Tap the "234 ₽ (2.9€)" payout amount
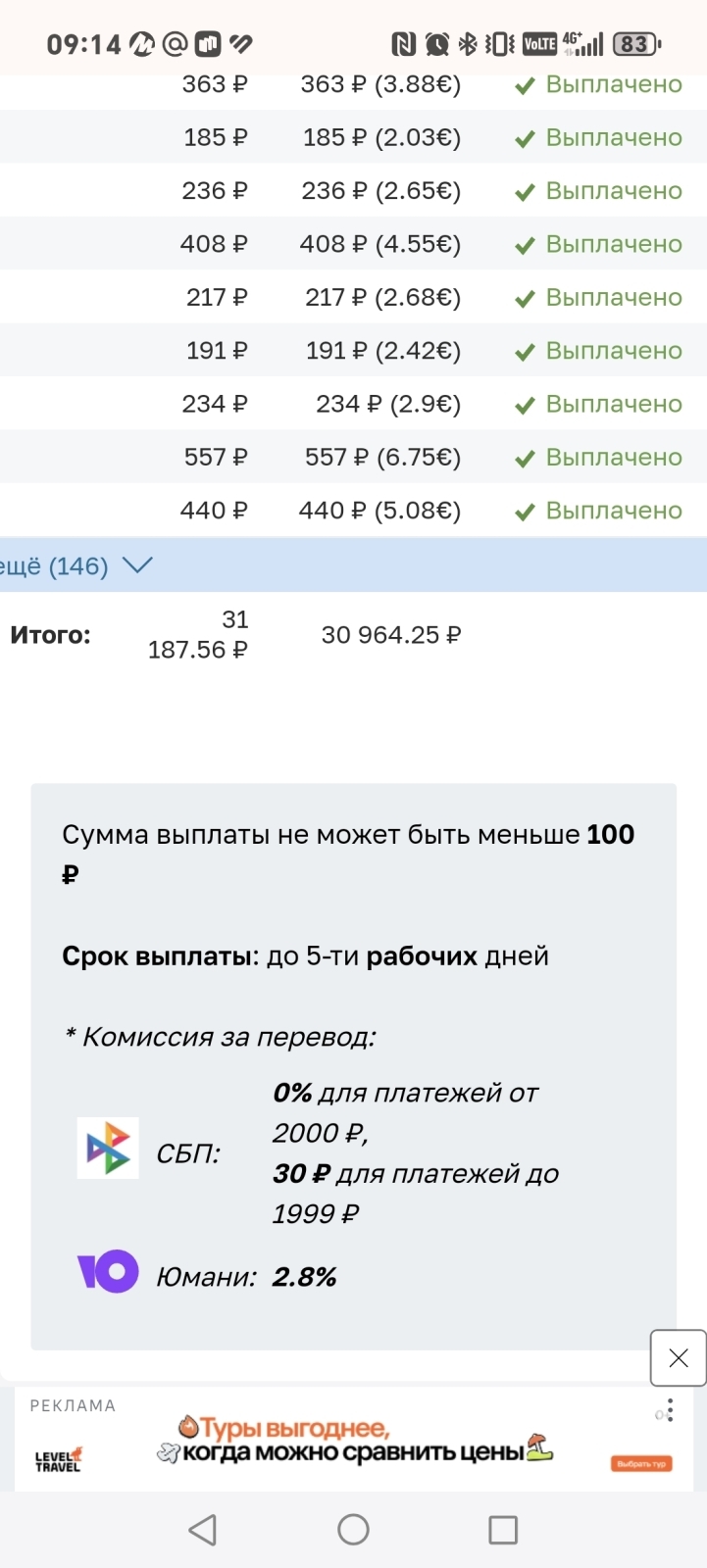This screenshot has height=1568, width=707. 387,404
